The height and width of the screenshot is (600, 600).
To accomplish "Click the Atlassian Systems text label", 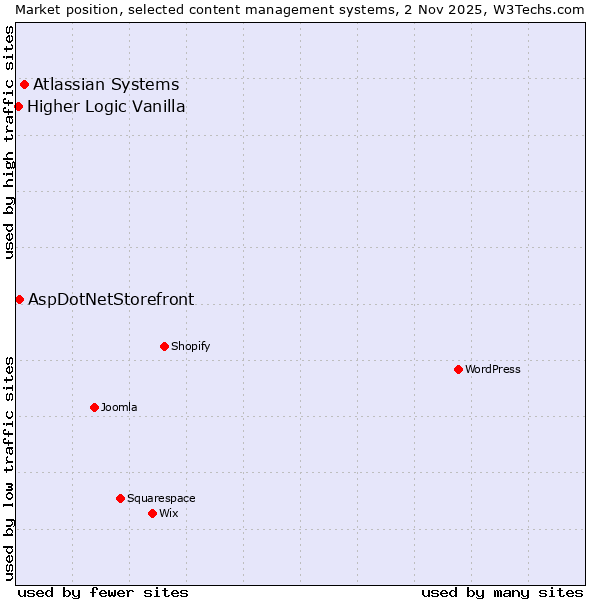I will coord(106,85).
